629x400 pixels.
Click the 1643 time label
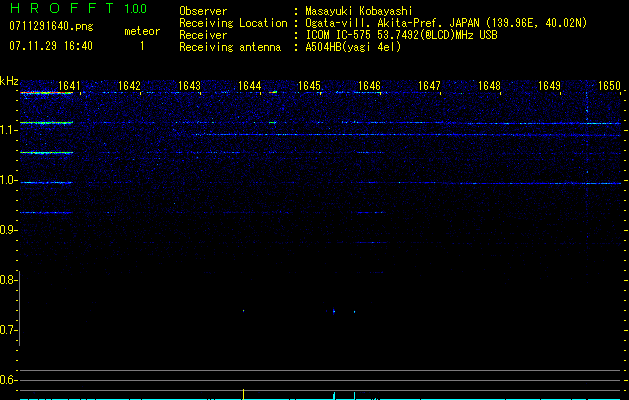click(190, 86)
